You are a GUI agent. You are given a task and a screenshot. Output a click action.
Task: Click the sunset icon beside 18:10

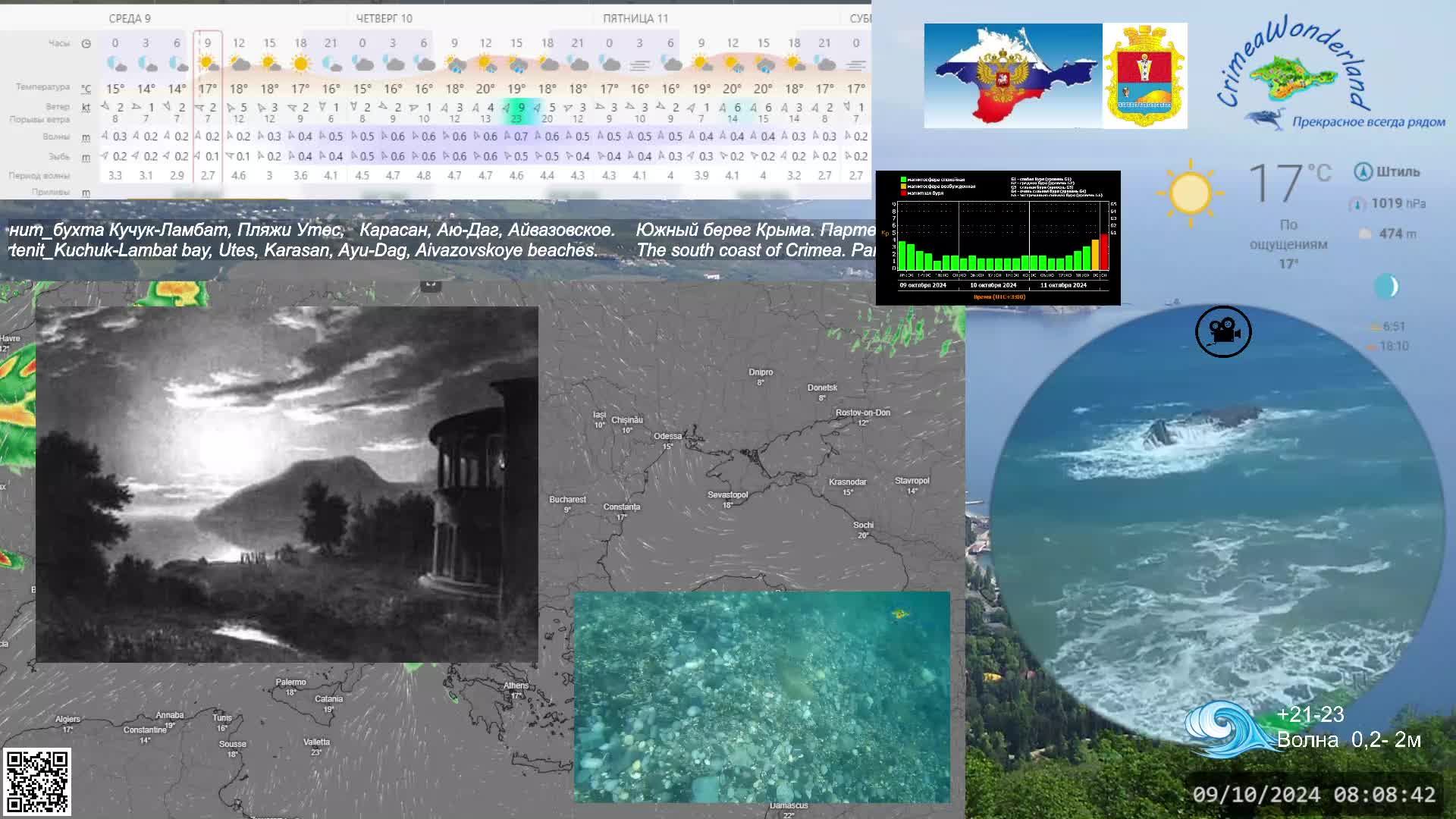click(1371, 347)
